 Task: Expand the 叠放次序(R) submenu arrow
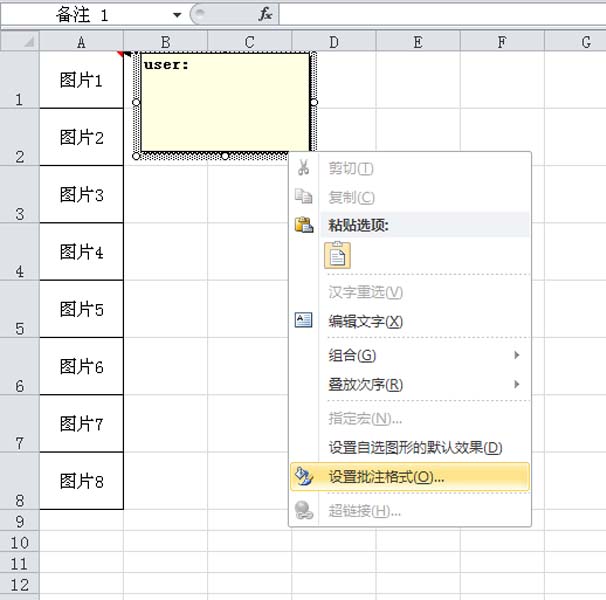pyautogui.click(x=517, y=385)
